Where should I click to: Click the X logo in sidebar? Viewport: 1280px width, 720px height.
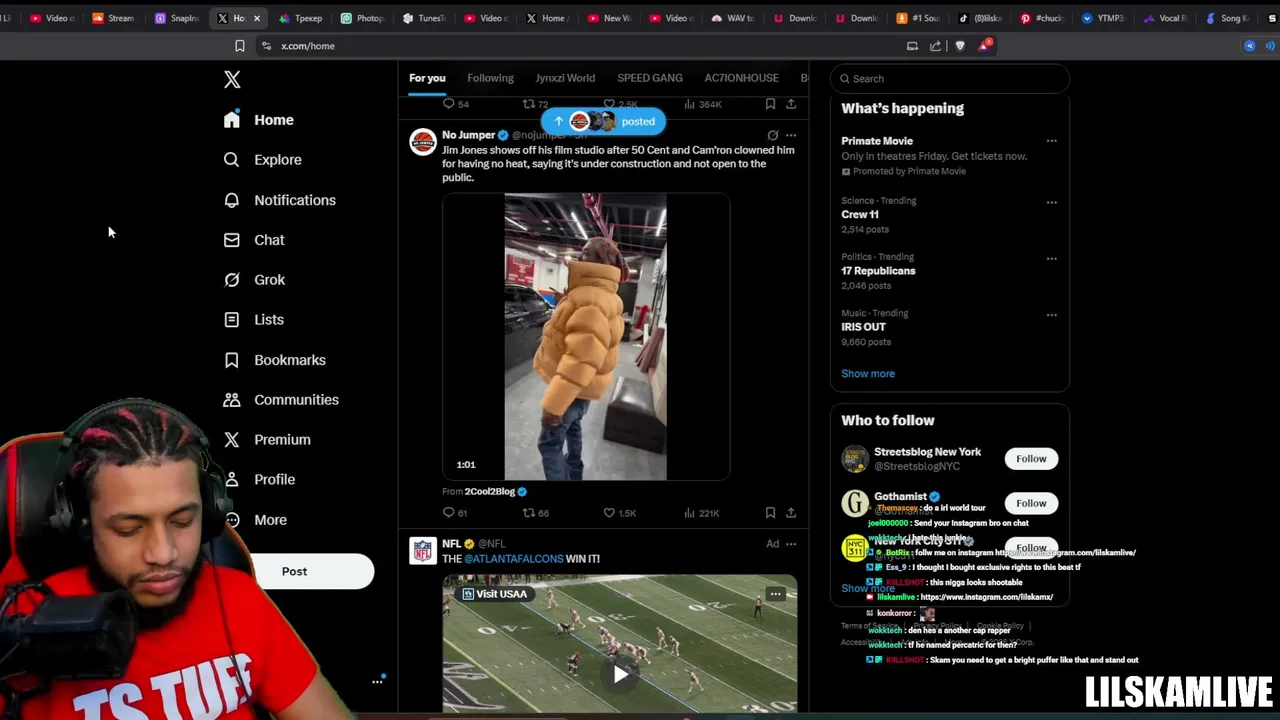[x=232, y=80]
